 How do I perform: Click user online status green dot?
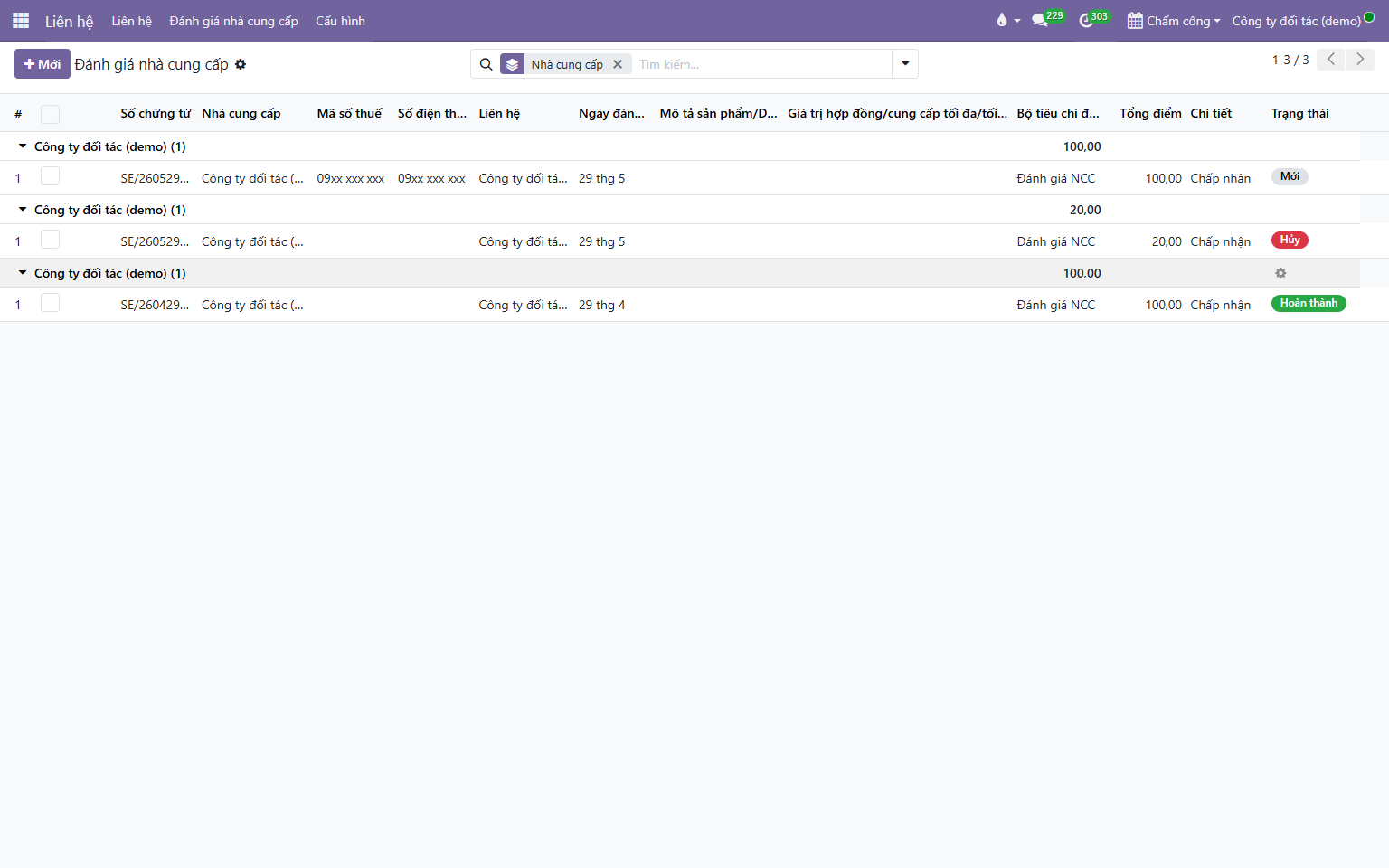coord(1369,16)
